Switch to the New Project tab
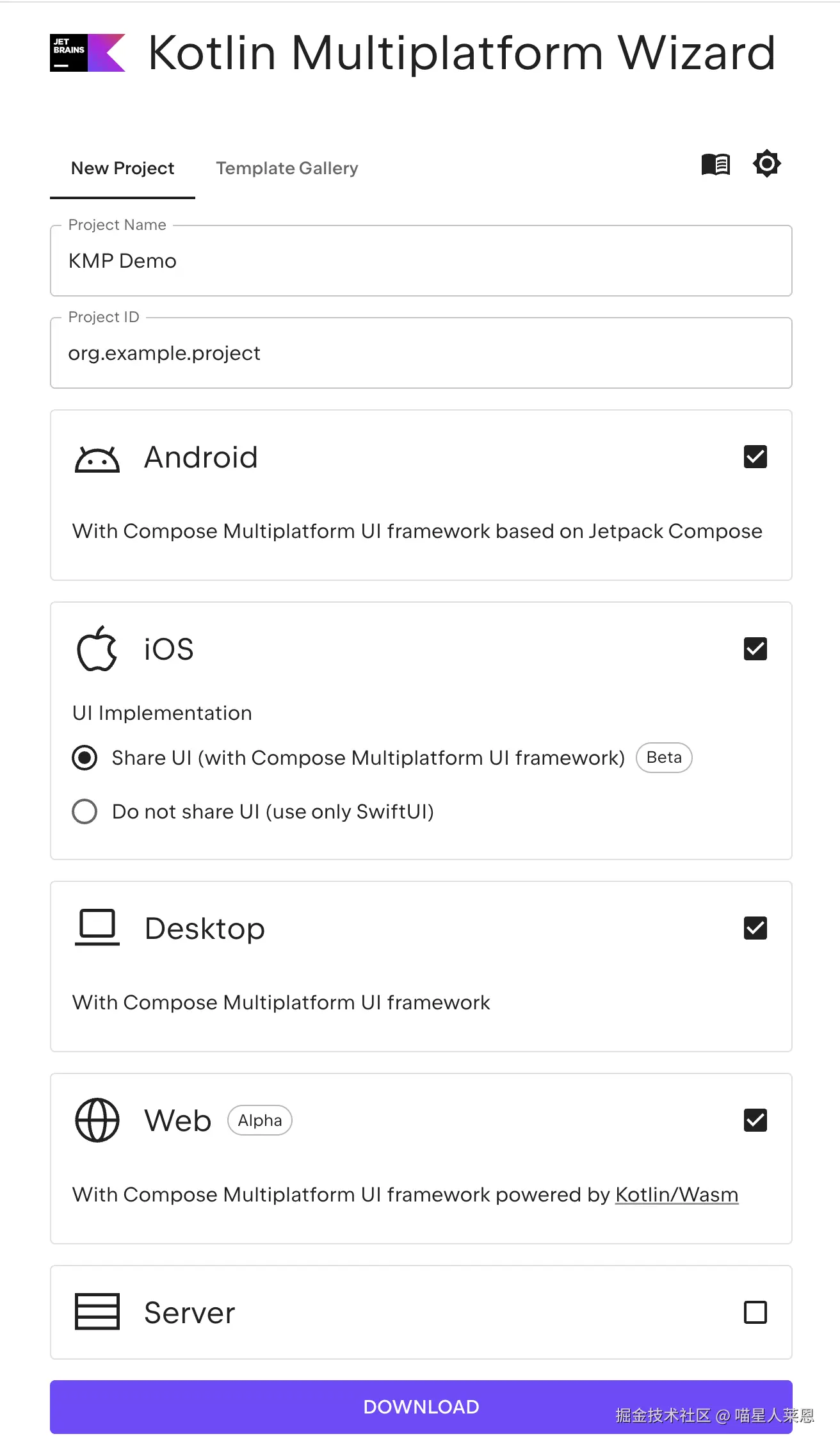The image size is (840, 1450). click(122, 168)
